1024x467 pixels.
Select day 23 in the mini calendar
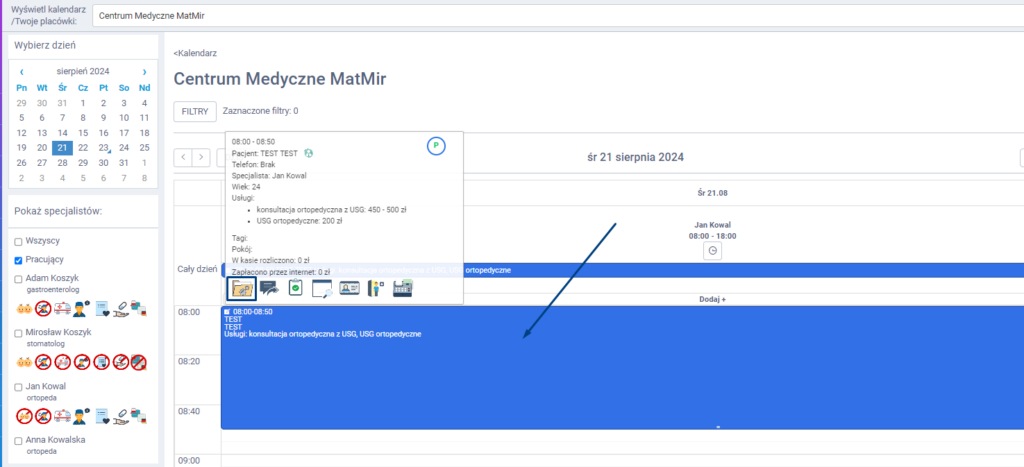103,147
